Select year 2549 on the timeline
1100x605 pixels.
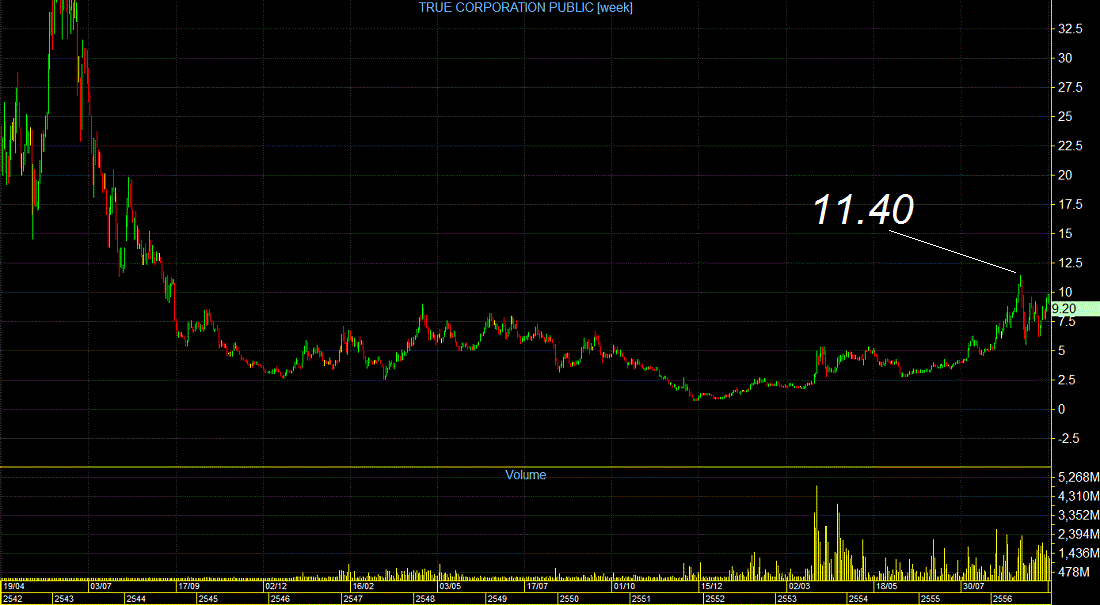[497, 599]
